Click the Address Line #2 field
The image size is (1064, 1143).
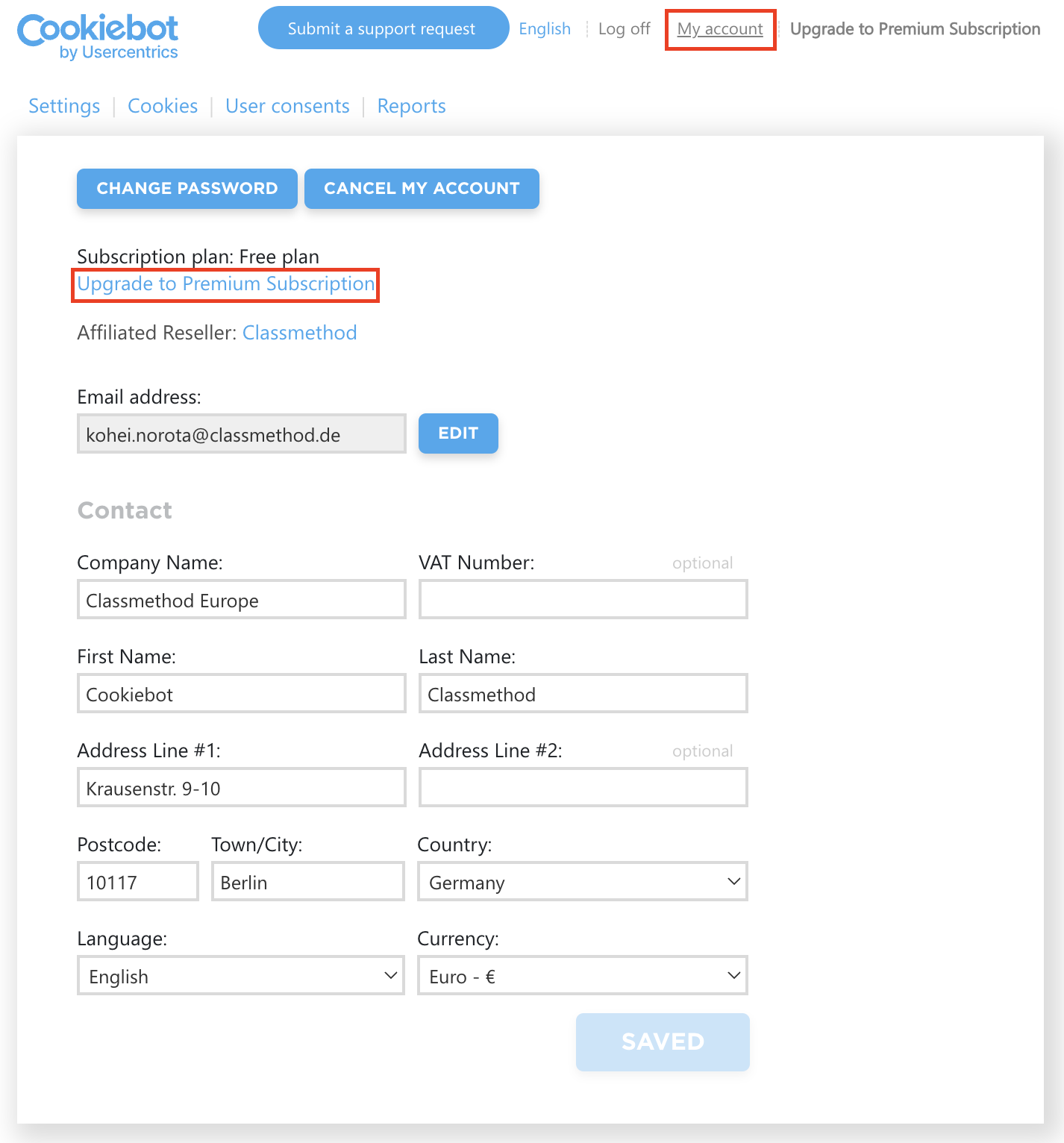pyautogui.click(x=583, y=787)
